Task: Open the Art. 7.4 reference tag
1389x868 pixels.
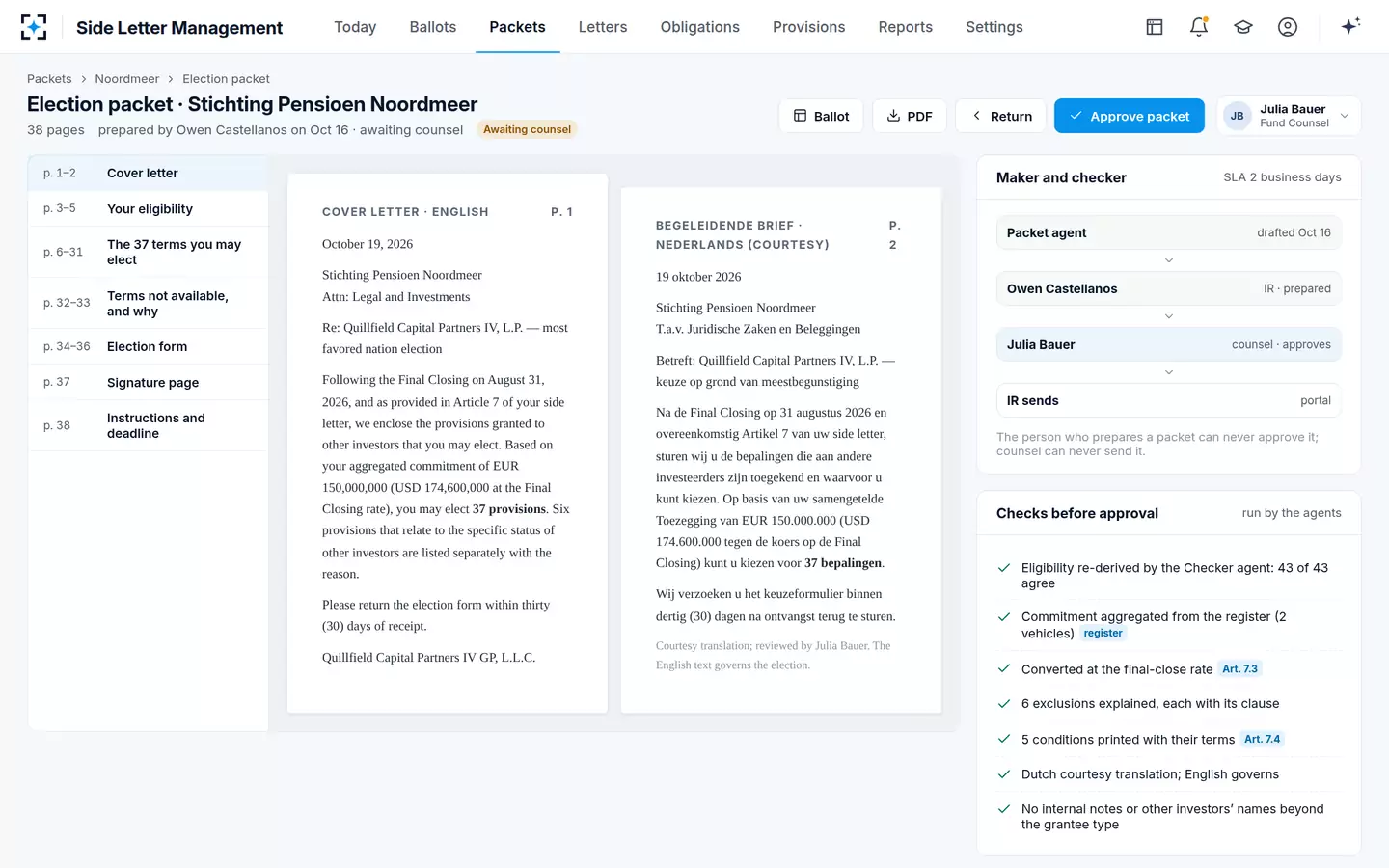Action: tap(1263, 740)
